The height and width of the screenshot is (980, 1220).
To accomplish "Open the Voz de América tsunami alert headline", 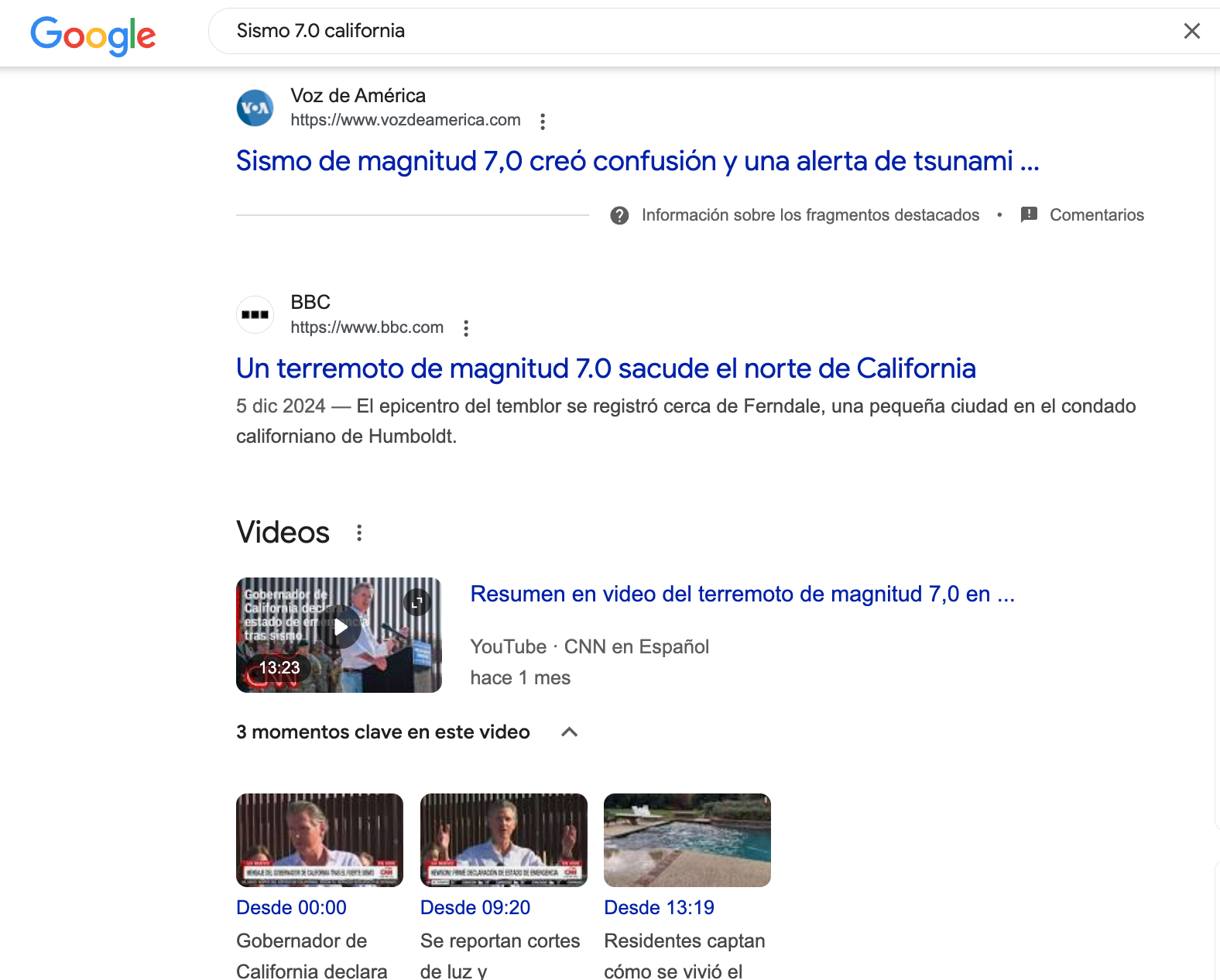I will 637,161.
